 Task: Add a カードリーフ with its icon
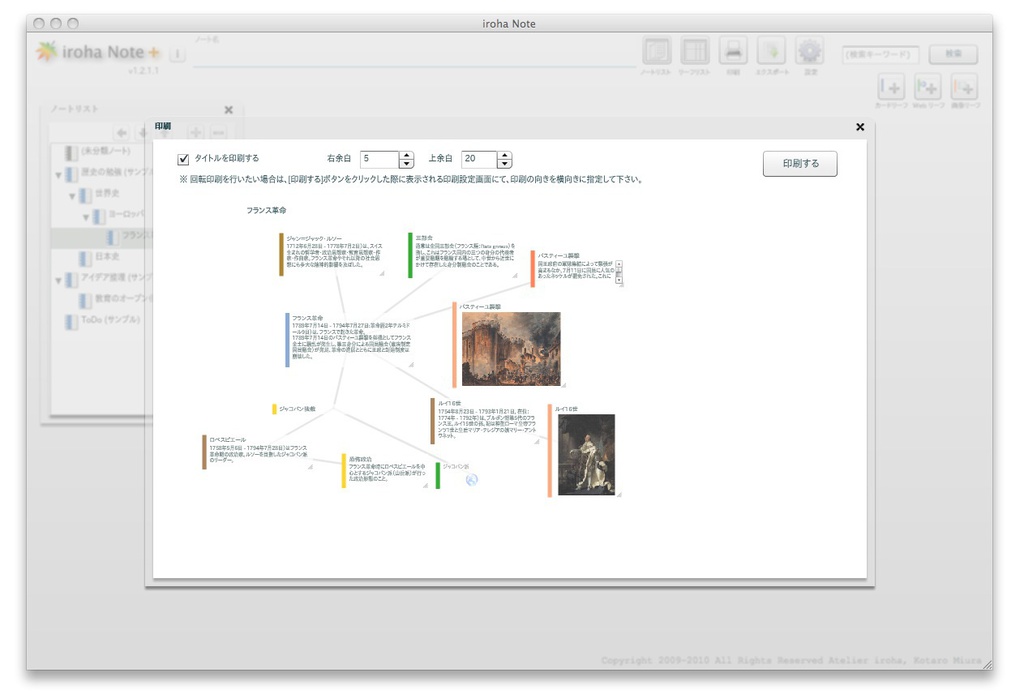(x=891, y=87)
